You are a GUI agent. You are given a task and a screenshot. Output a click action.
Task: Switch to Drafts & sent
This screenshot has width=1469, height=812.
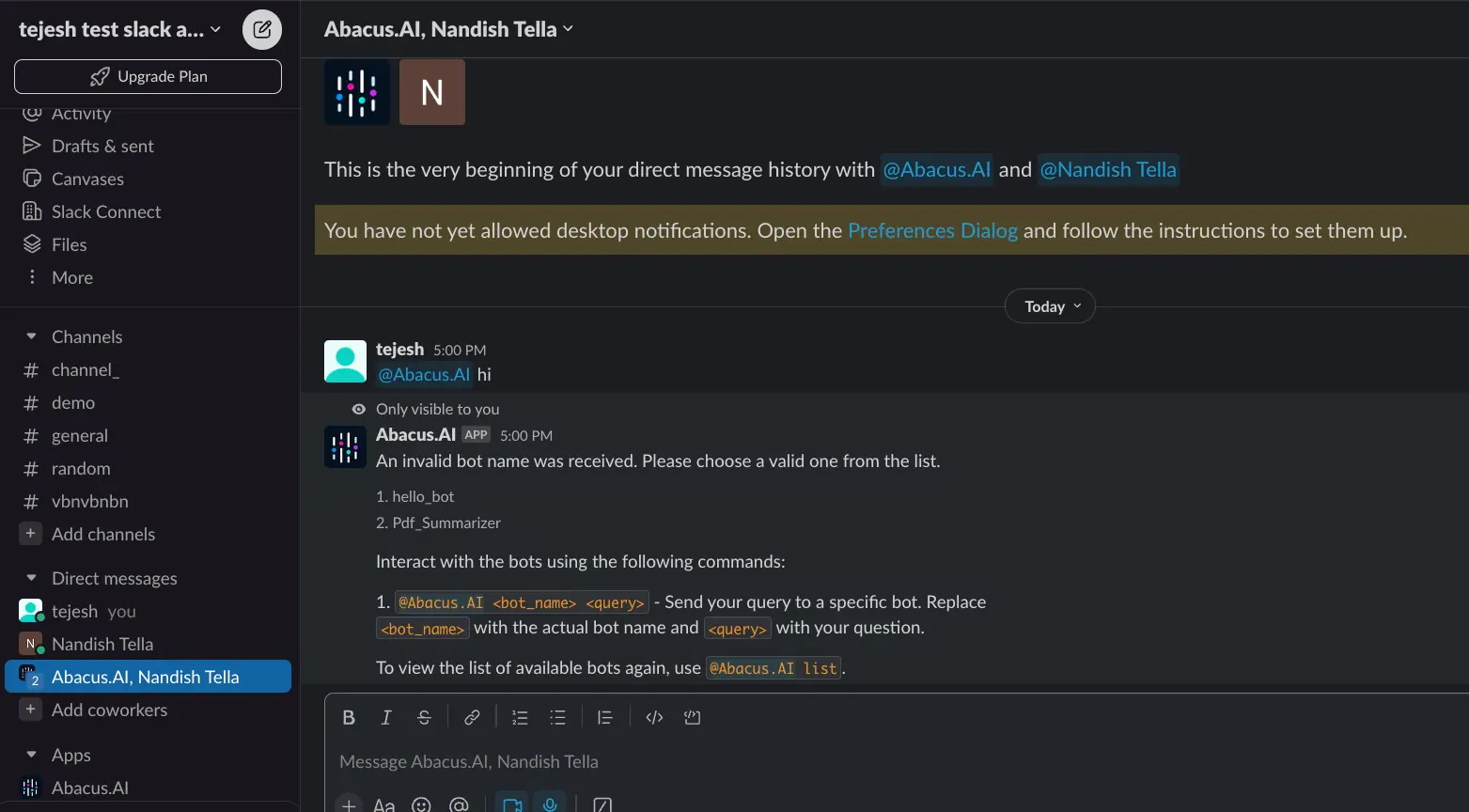pyautogui.click(x=102, y=145)
